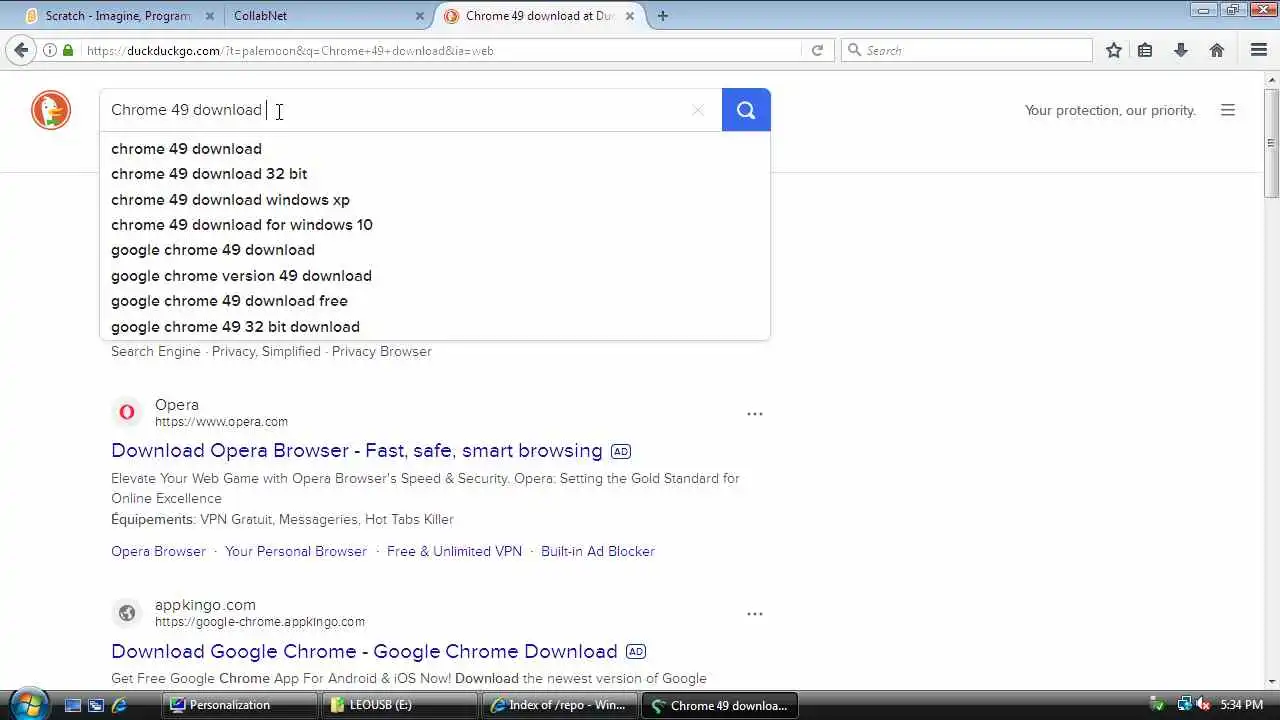Open "Download Google Chrome" result link

(364, 652)
